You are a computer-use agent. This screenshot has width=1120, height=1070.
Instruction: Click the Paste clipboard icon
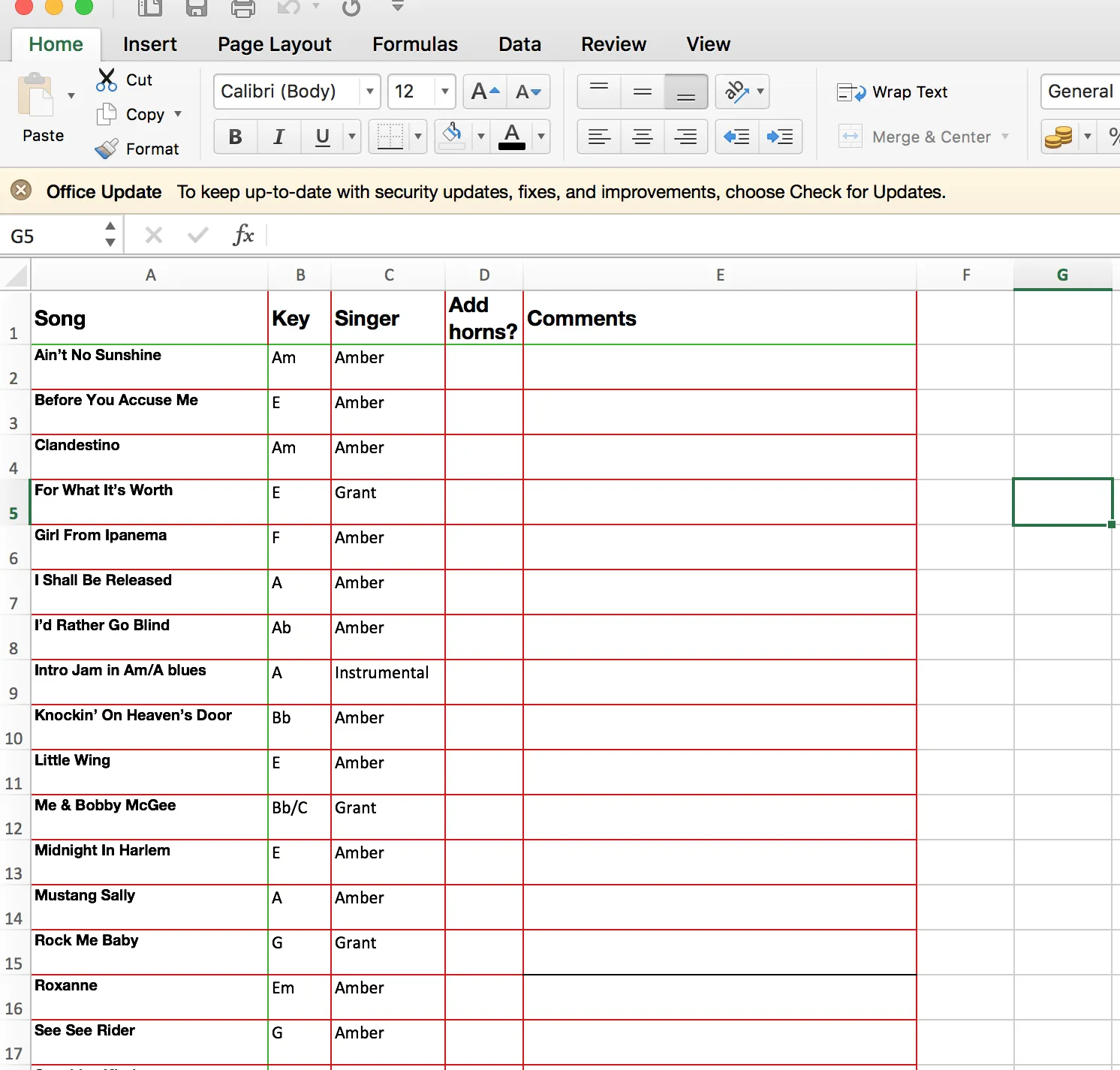(35, 95)
